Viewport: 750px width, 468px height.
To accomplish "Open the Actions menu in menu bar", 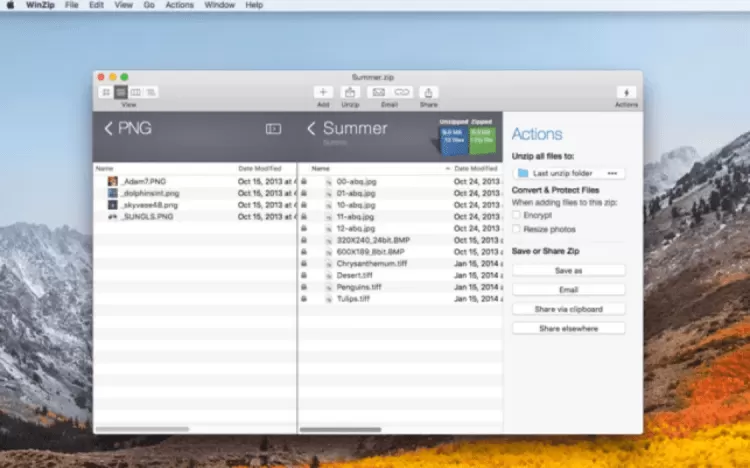I will coord(179,5).
